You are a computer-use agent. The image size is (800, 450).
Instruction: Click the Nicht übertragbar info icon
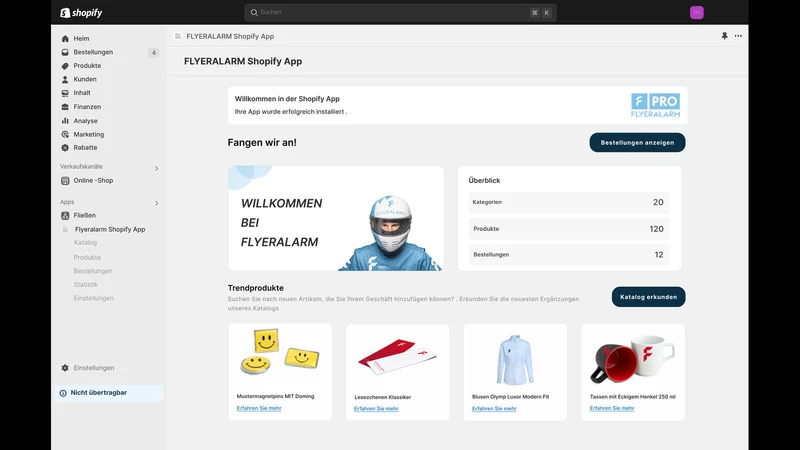coord(63,393)
